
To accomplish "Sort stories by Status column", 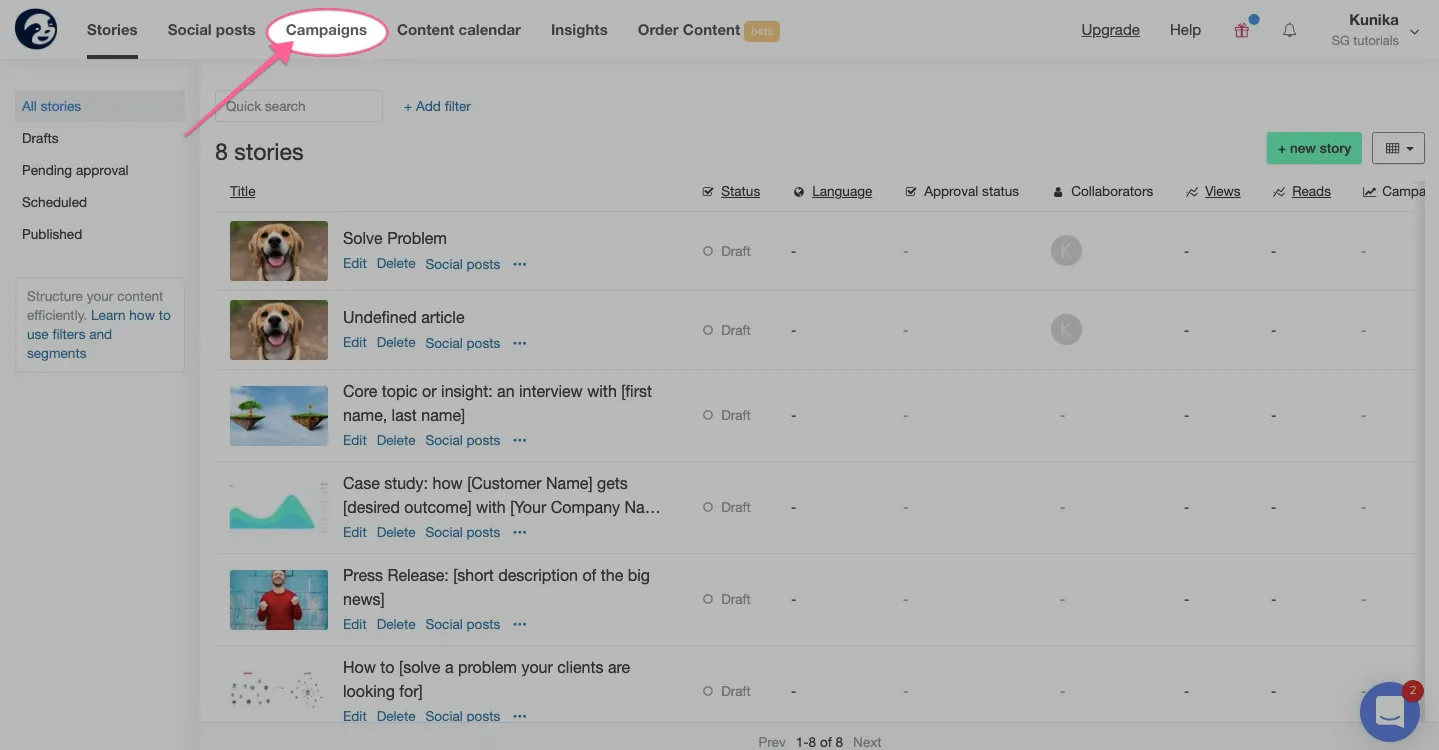I will click(740, 191).
